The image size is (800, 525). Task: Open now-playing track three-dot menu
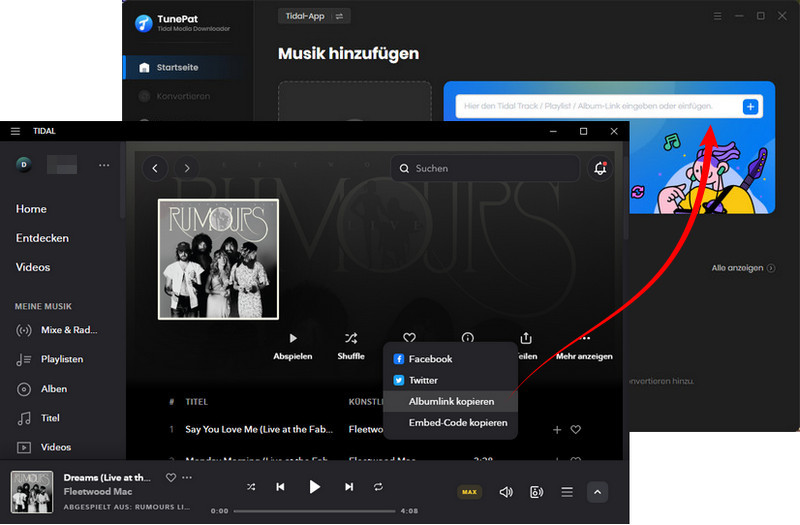[x=187, y=478]
